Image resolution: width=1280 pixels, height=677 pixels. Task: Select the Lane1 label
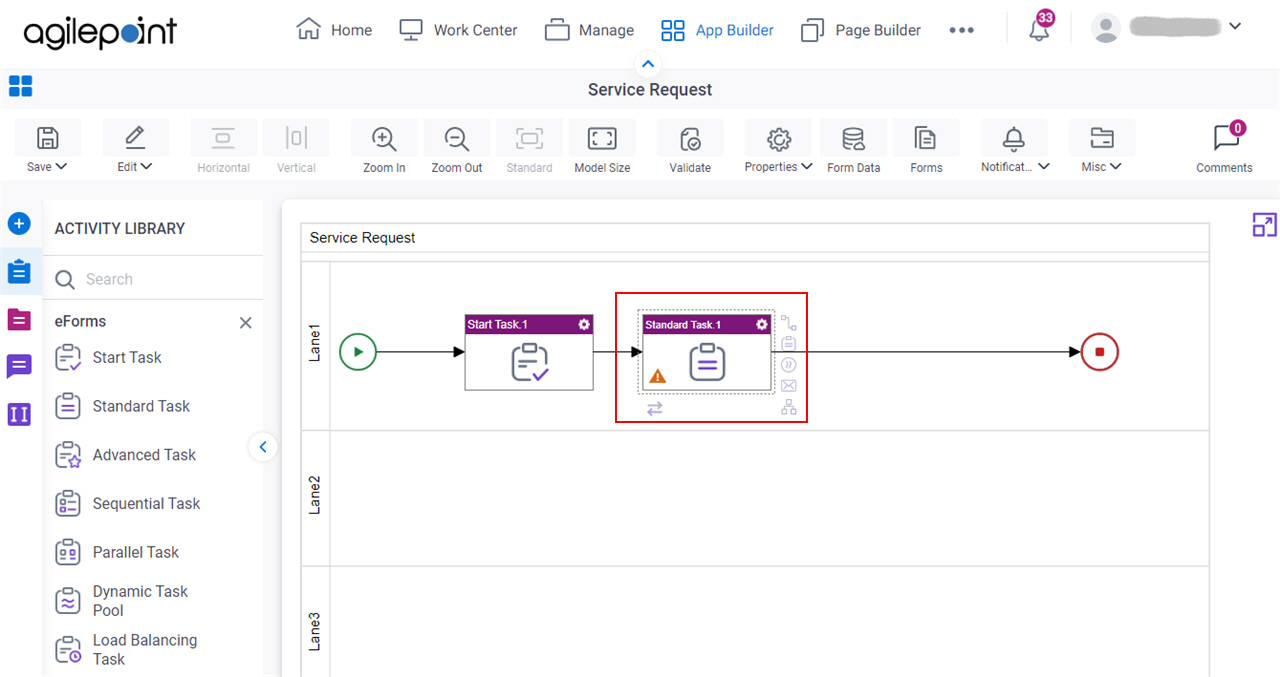point(315,341)
